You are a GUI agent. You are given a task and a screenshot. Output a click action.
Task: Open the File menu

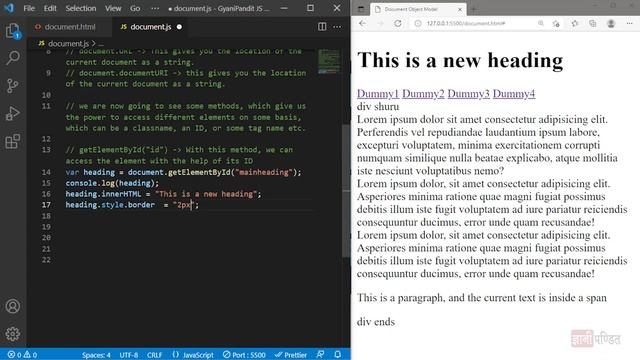(x=29, y=8)
